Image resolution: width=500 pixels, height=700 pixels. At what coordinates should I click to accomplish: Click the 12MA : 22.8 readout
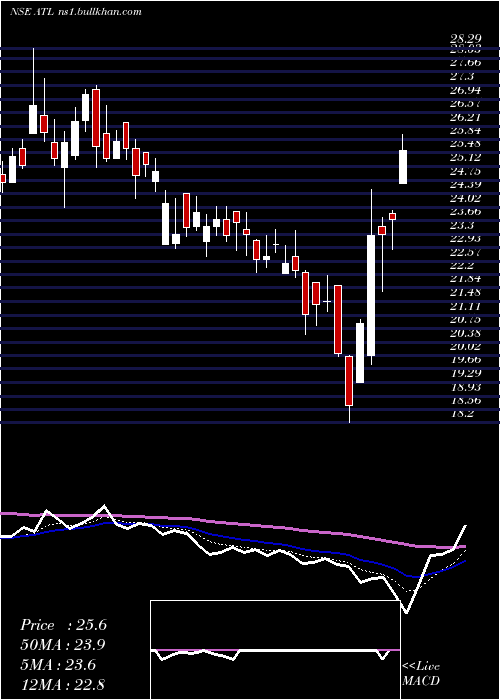(x=63, y=685)
